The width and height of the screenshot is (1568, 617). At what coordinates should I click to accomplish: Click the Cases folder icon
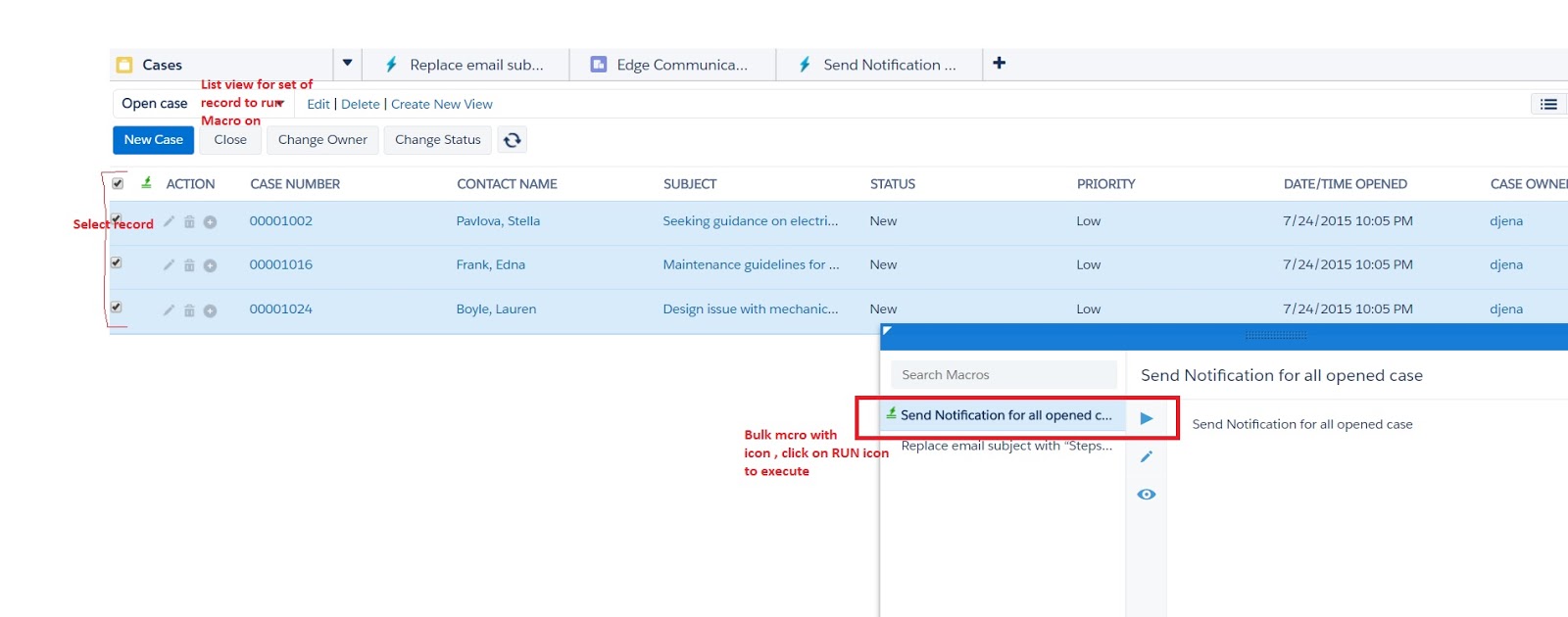coord(123,65)
